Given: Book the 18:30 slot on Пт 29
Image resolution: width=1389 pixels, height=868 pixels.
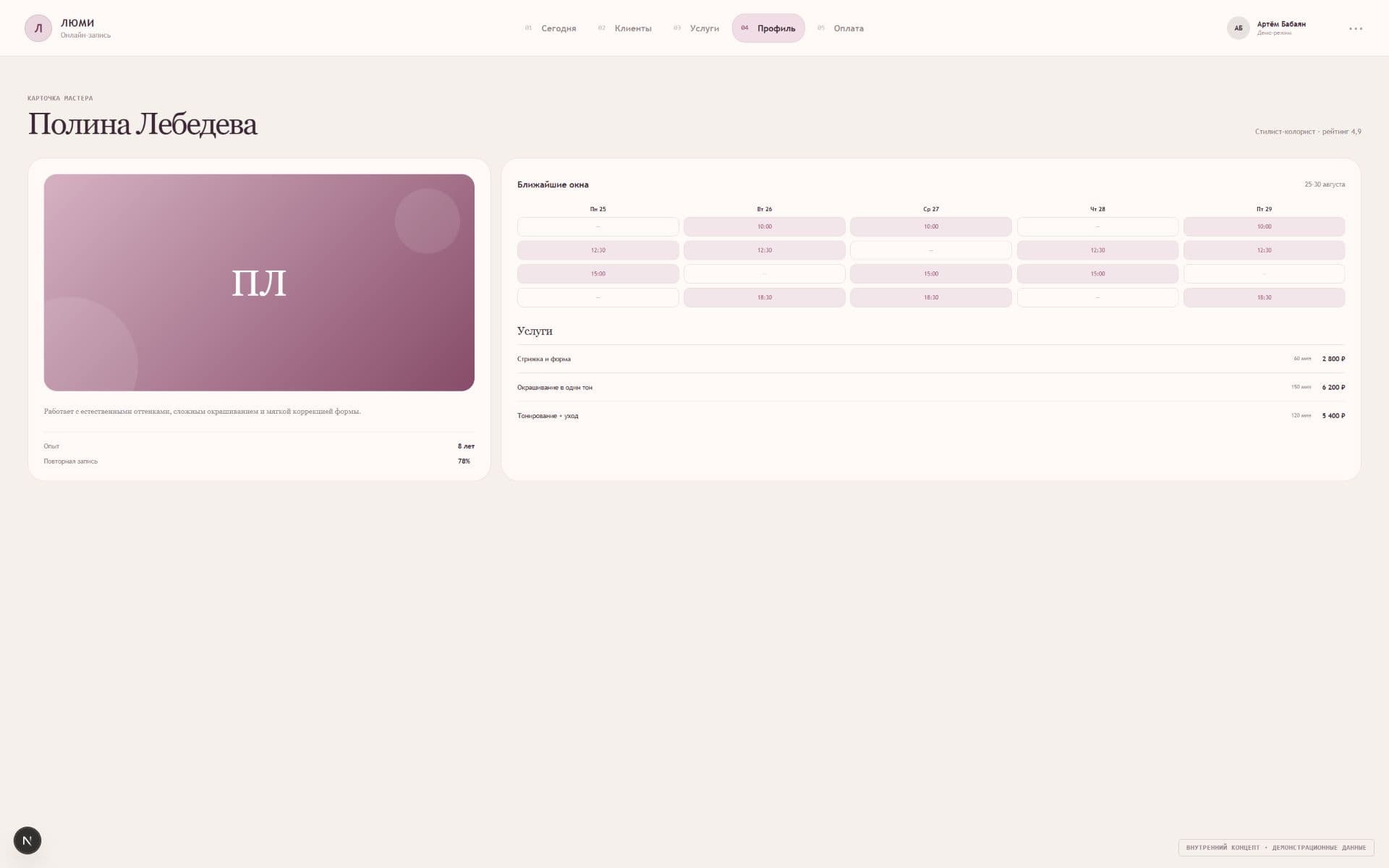Looking at the screenshot, I should (1264, 297).
